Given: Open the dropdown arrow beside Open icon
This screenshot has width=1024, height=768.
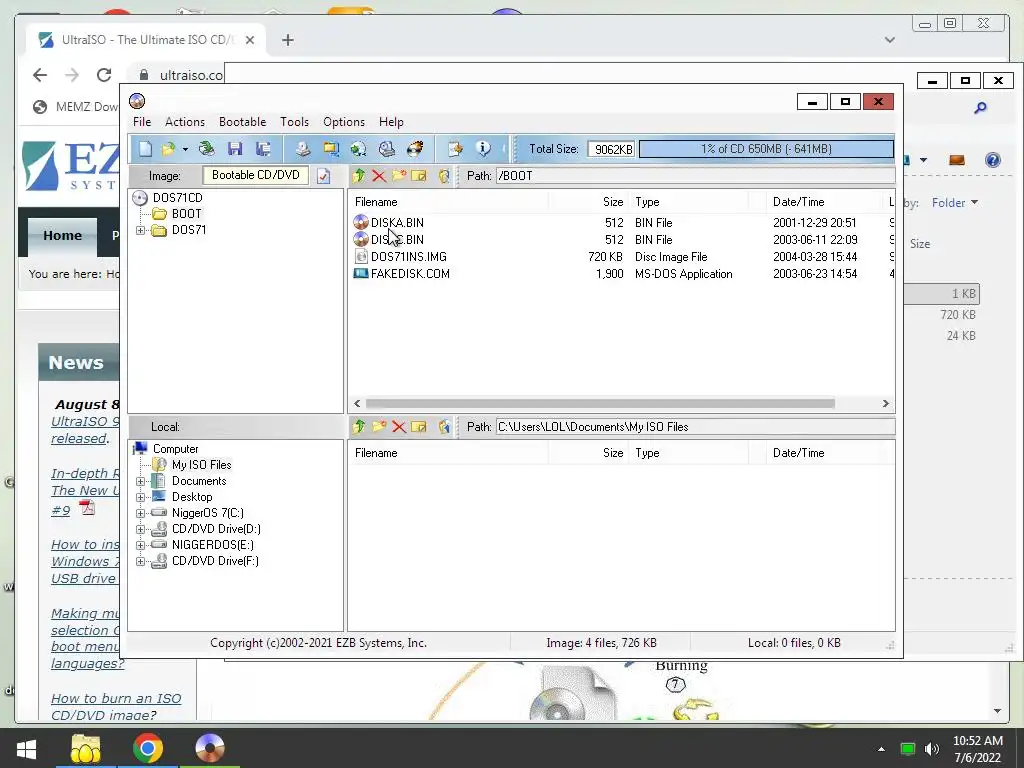Looking at the screenshot, I should [185, 150].
